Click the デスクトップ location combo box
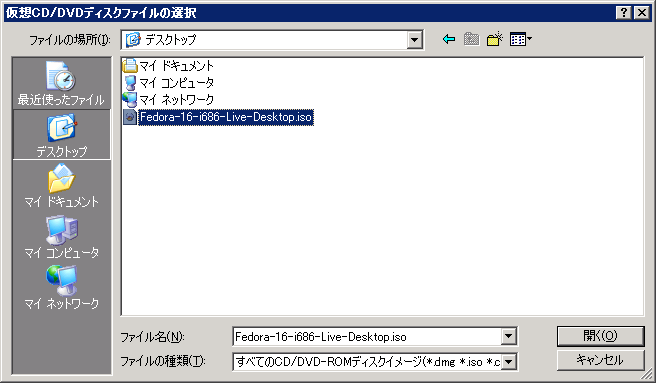656x383 pixels. [272, 40]
